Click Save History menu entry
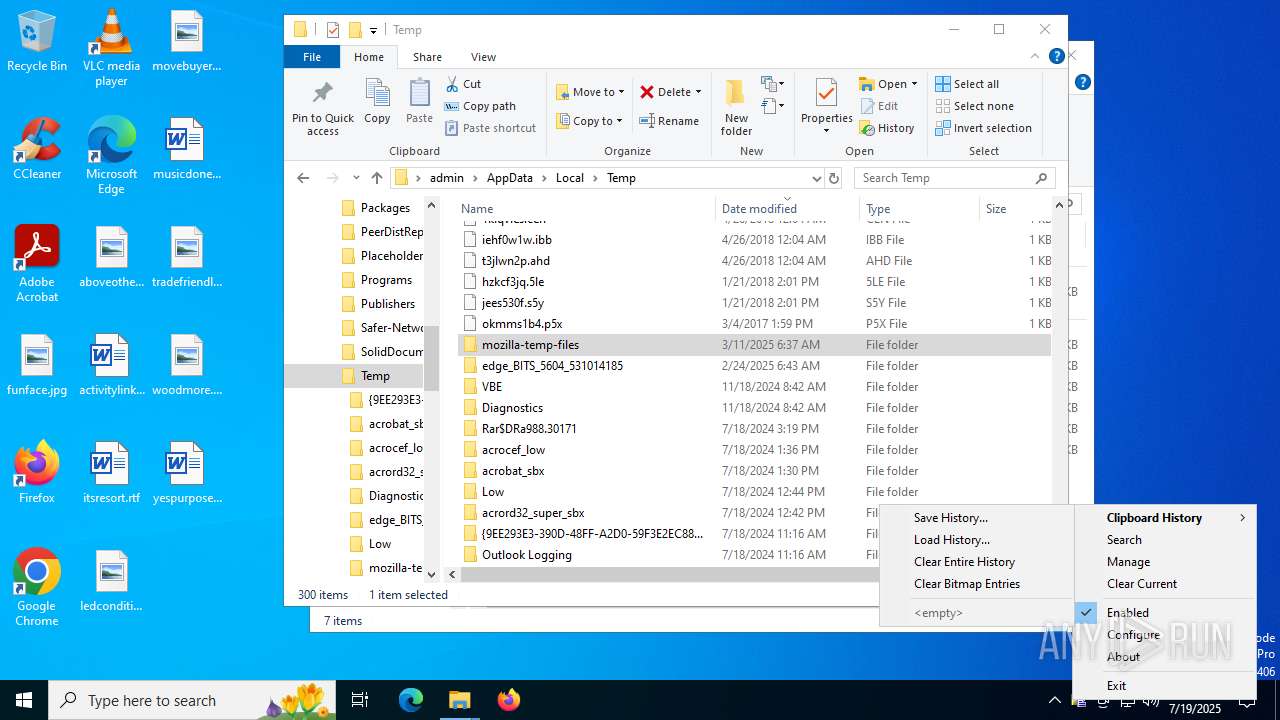The height and width of the screenshot is (720, 1280). click(950, 518)
